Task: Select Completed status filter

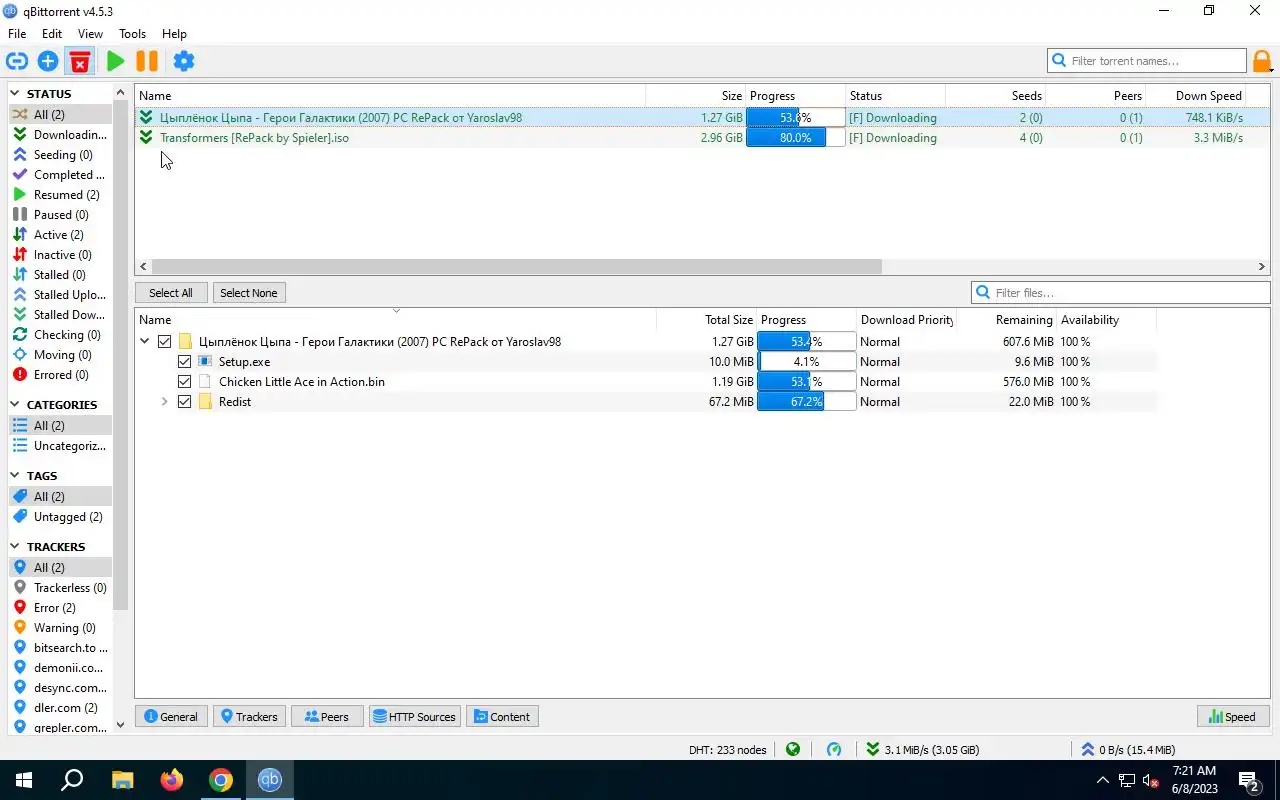Action: pyautogui.click(x=59, y=175)
